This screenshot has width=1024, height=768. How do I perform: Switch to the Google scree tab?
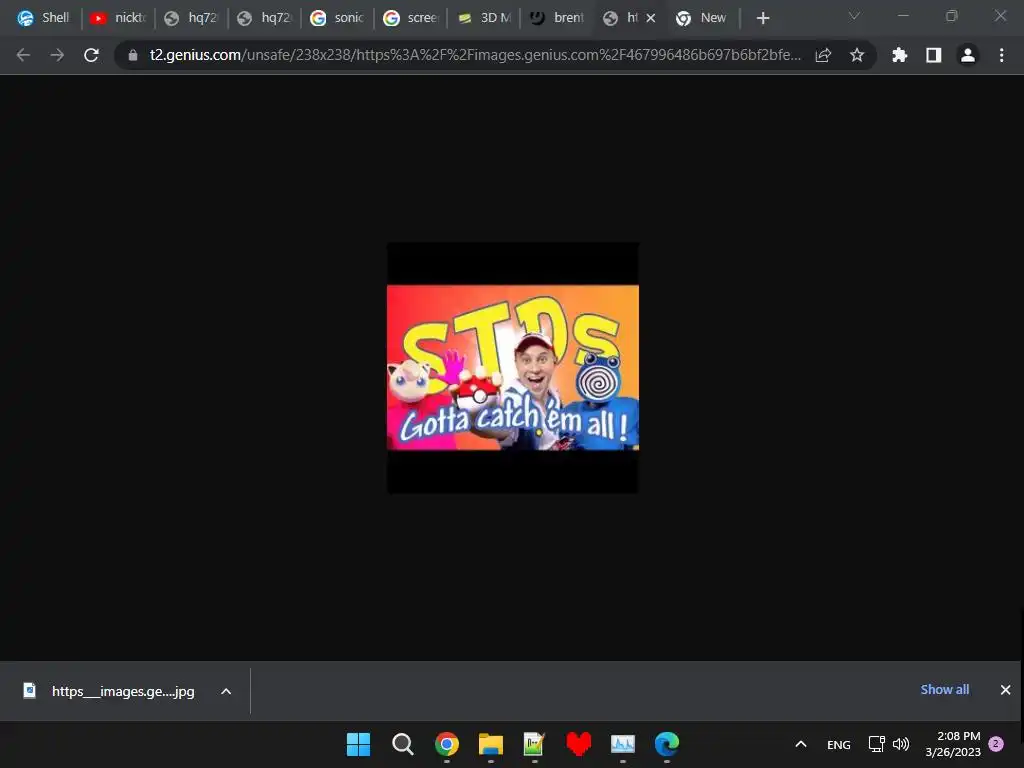pyautogui.click(x=410, y=18)
